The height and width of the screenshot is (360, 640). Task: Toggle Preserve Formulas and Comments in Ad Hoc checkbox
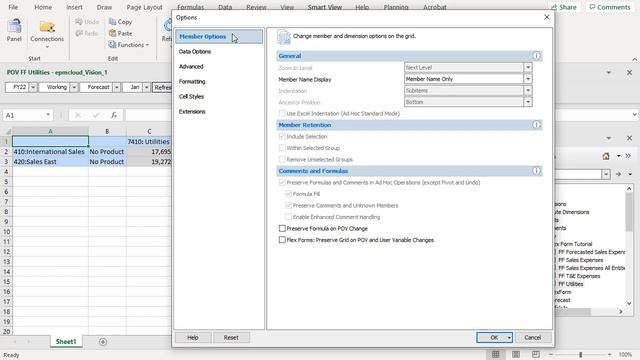click(282, 182)
